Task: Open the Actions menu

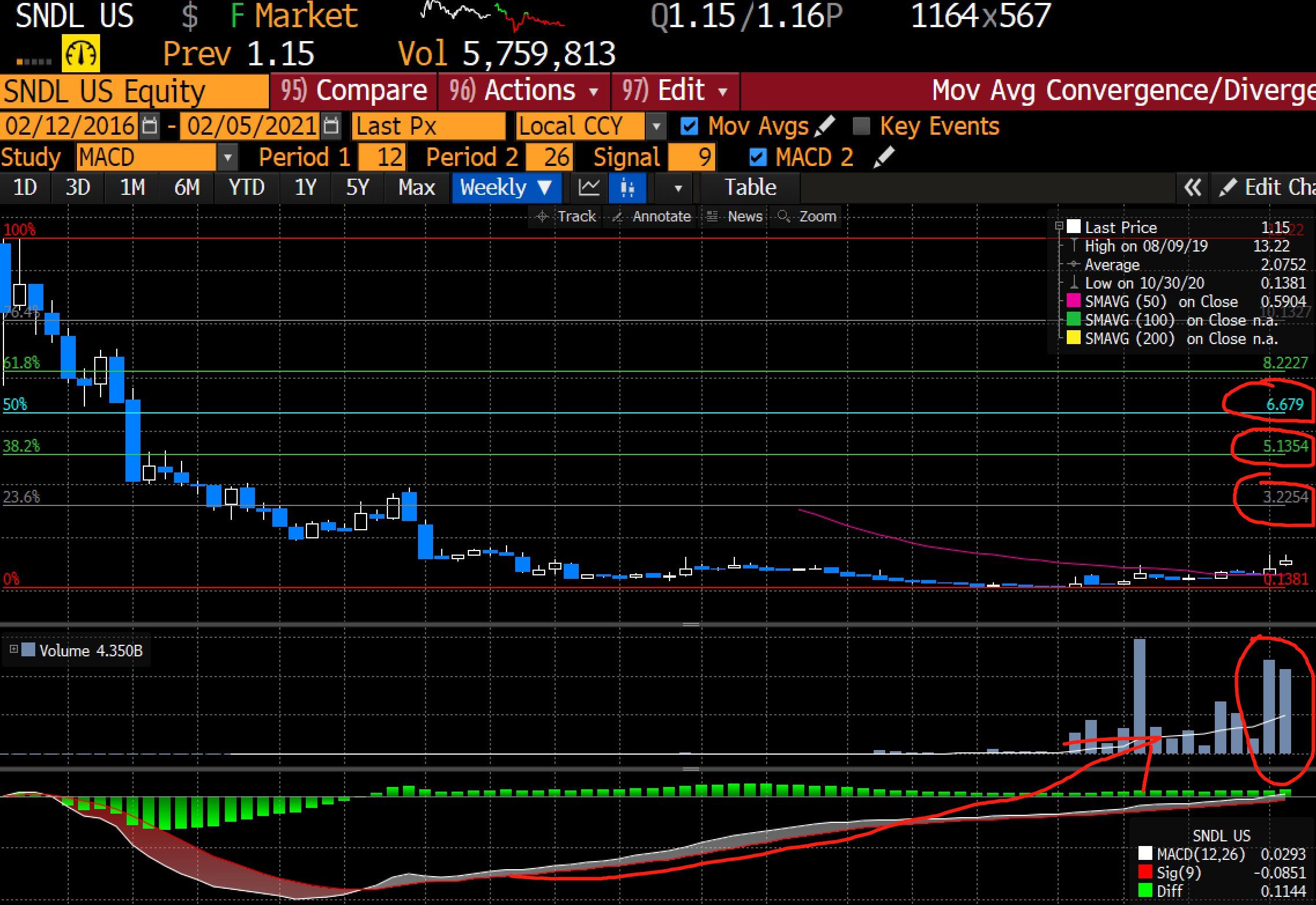Action: click(x=523, y=90)
